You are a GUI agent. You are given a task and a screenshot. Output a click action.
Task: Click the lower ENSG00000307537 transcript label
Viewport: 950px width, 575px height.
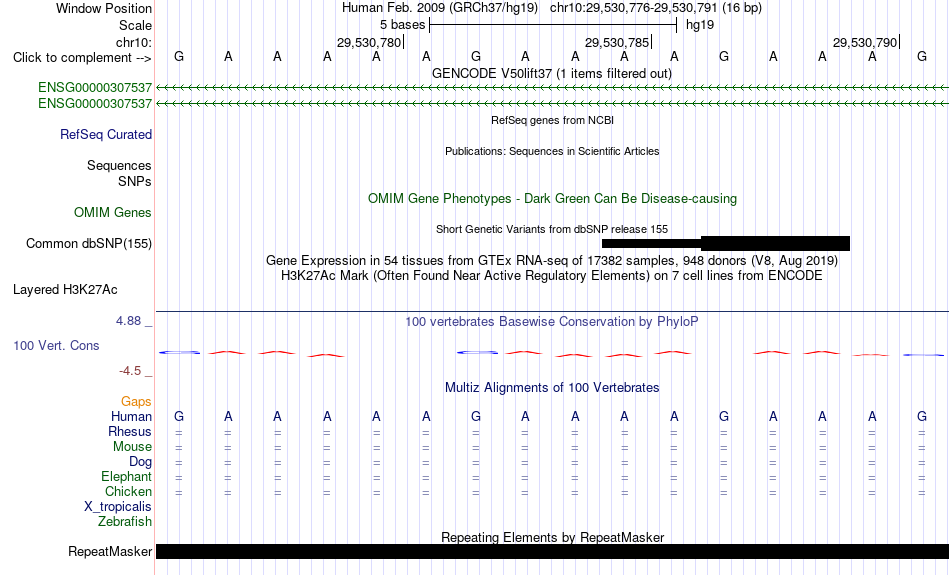click(x=95, y=104)
